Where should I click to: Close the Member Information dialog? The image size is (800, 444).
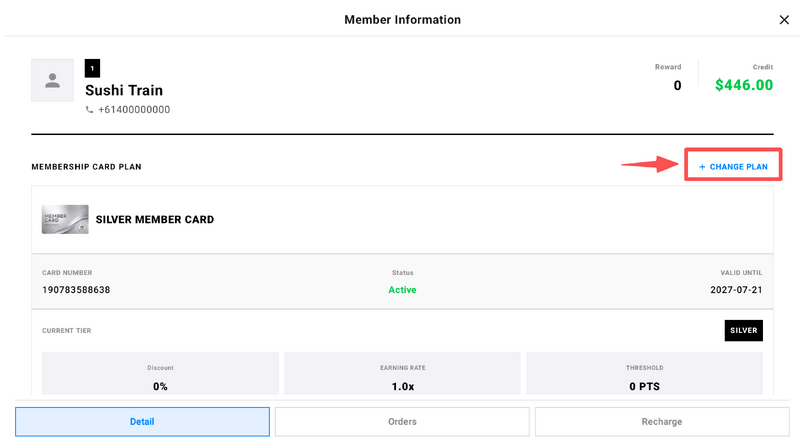(x=784, y=20)
